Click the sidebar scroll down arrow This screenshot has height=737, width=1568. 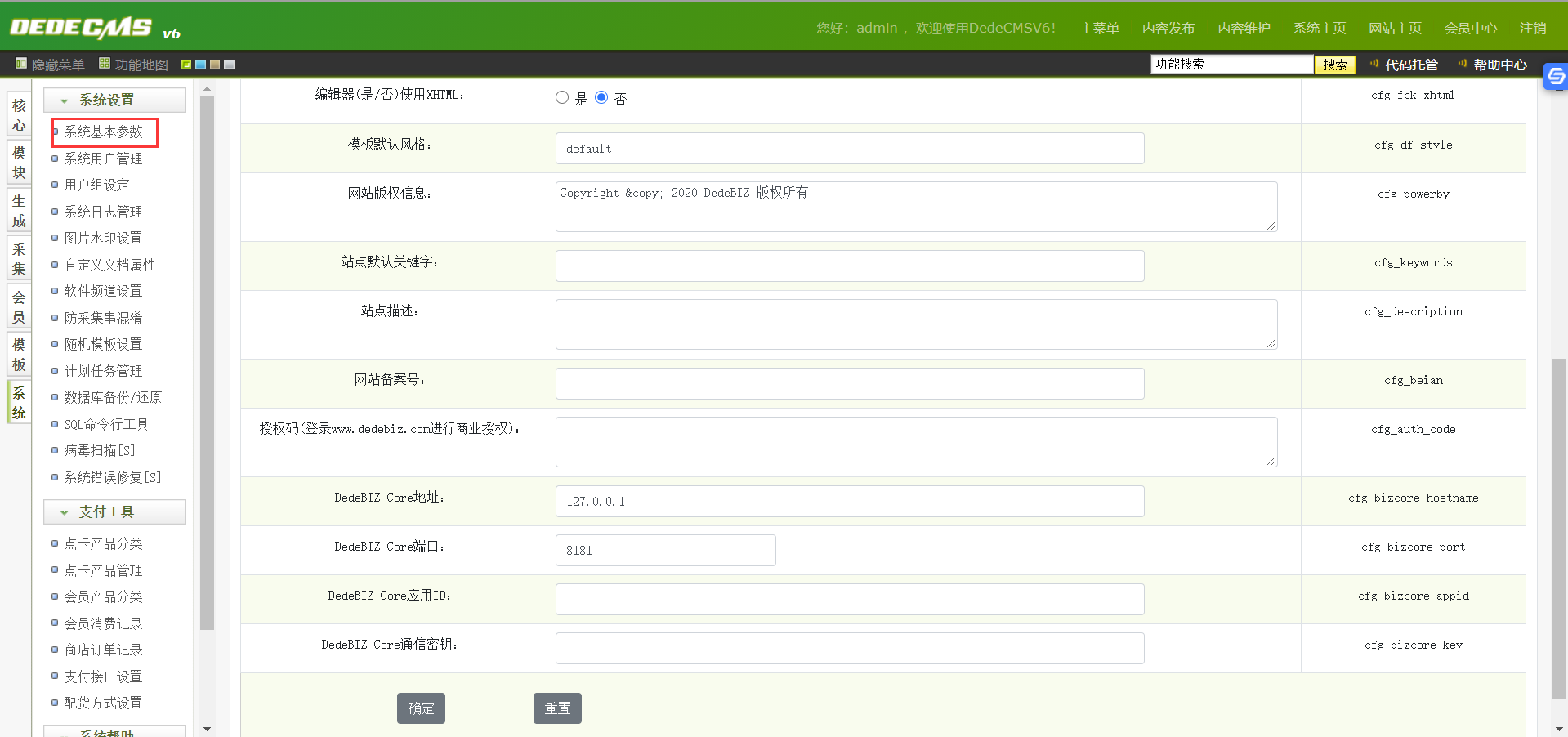coord(207,729)
